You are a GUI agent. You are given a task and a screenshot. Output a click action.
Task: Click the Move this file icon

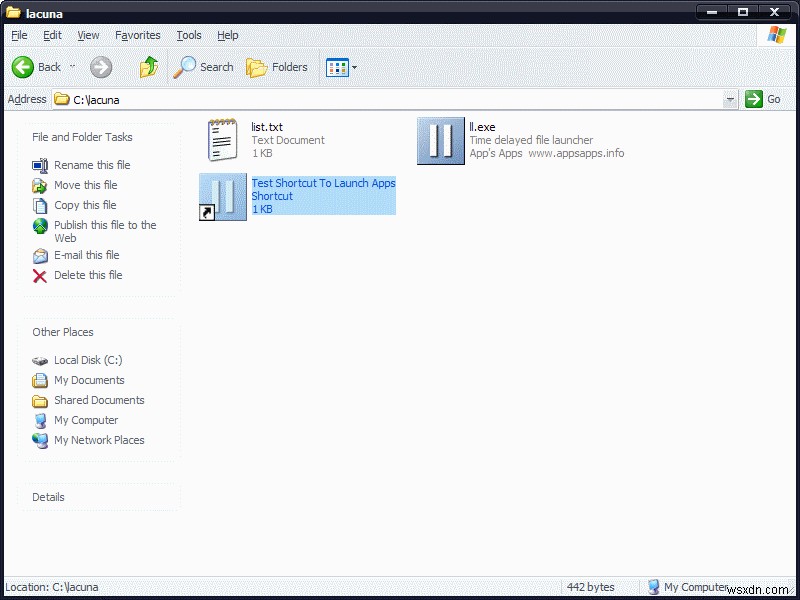(40, 186)
